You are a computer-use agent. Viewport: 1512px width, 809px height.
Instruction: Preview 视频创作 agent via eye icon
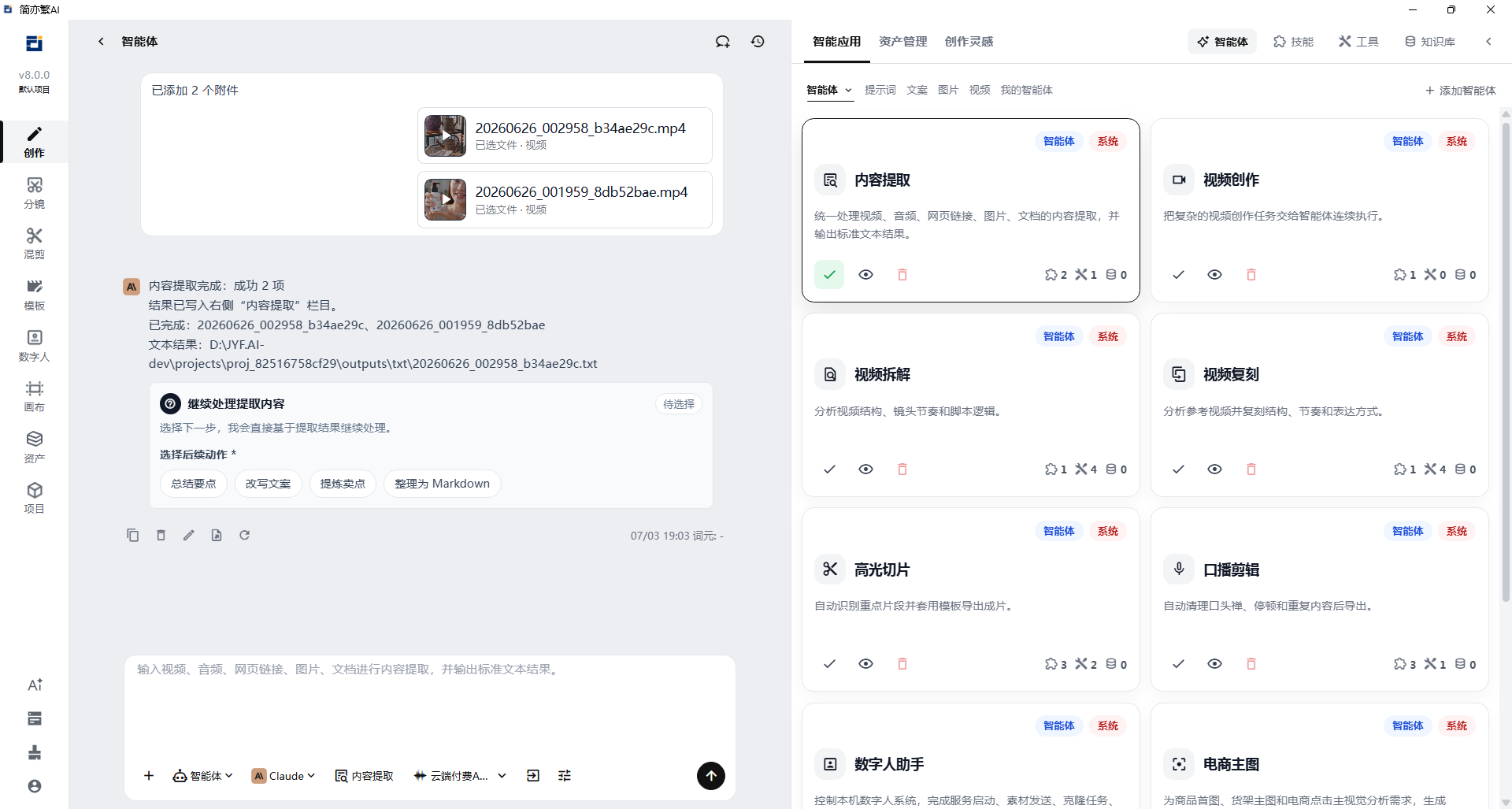click(1215, 275)
